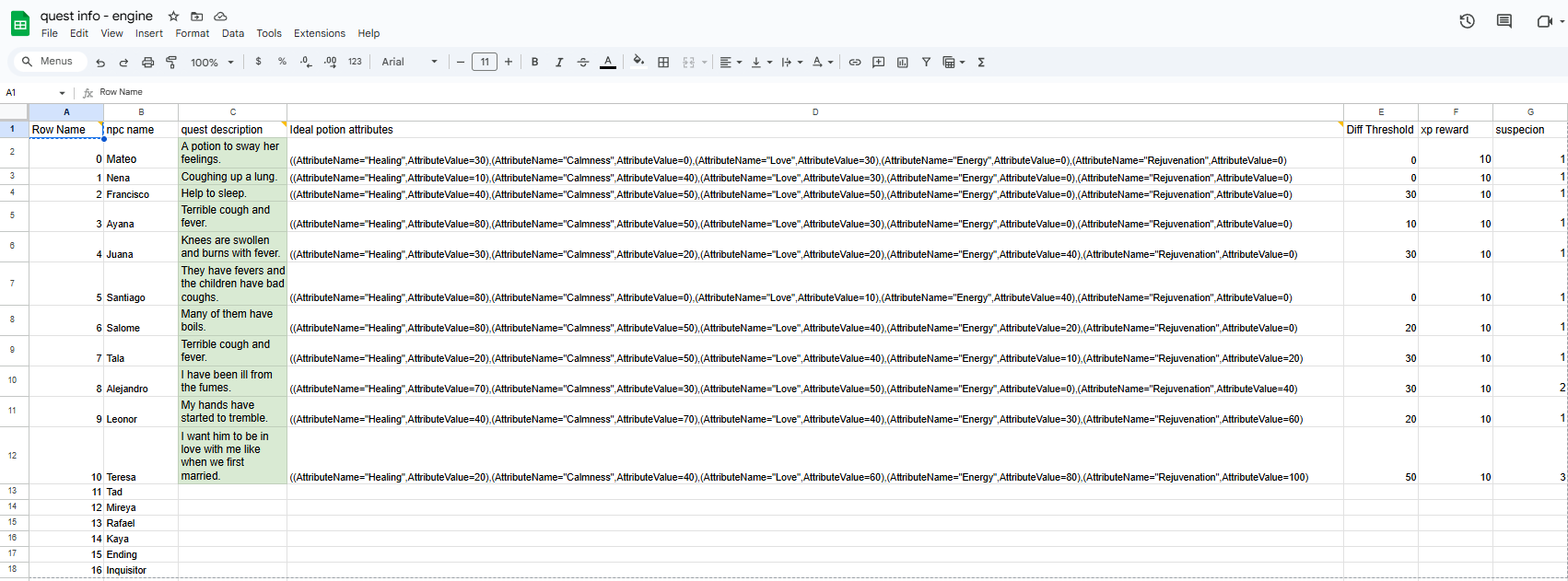Toggle strikethrough formatting
The width and height of the screenshot is (1568, 581).
(x=582, y=63)
